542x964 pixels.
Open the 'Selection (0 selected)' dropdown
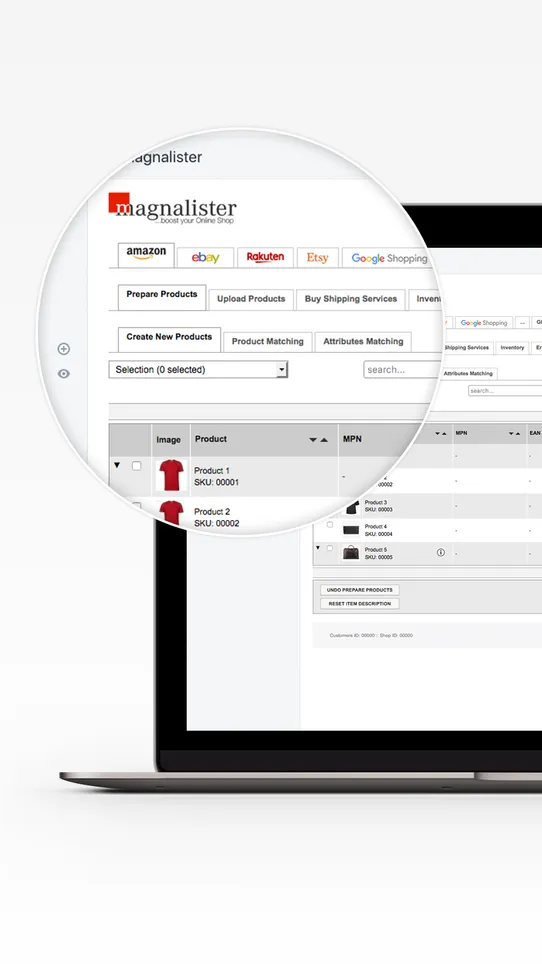[198, 369]
